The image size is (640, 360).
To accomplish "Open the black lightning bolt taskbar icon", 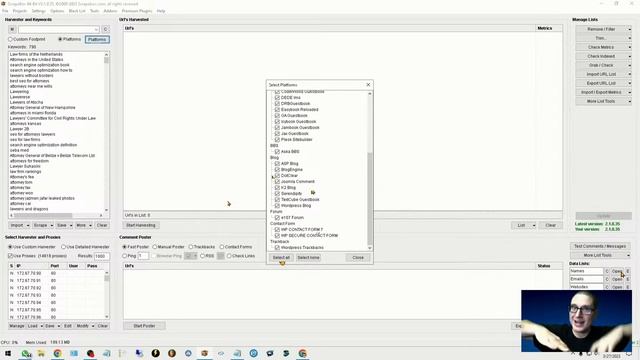I will pos(156,353).
